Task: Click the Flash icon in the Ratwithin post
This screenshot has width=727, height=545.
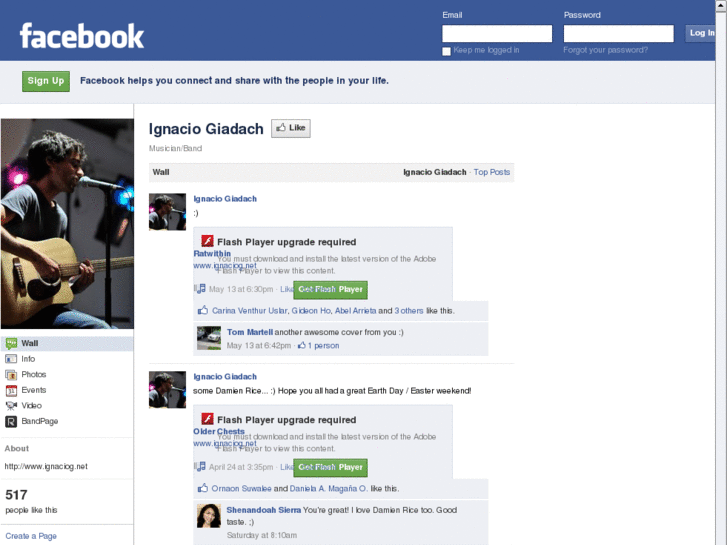Action: 207,241
